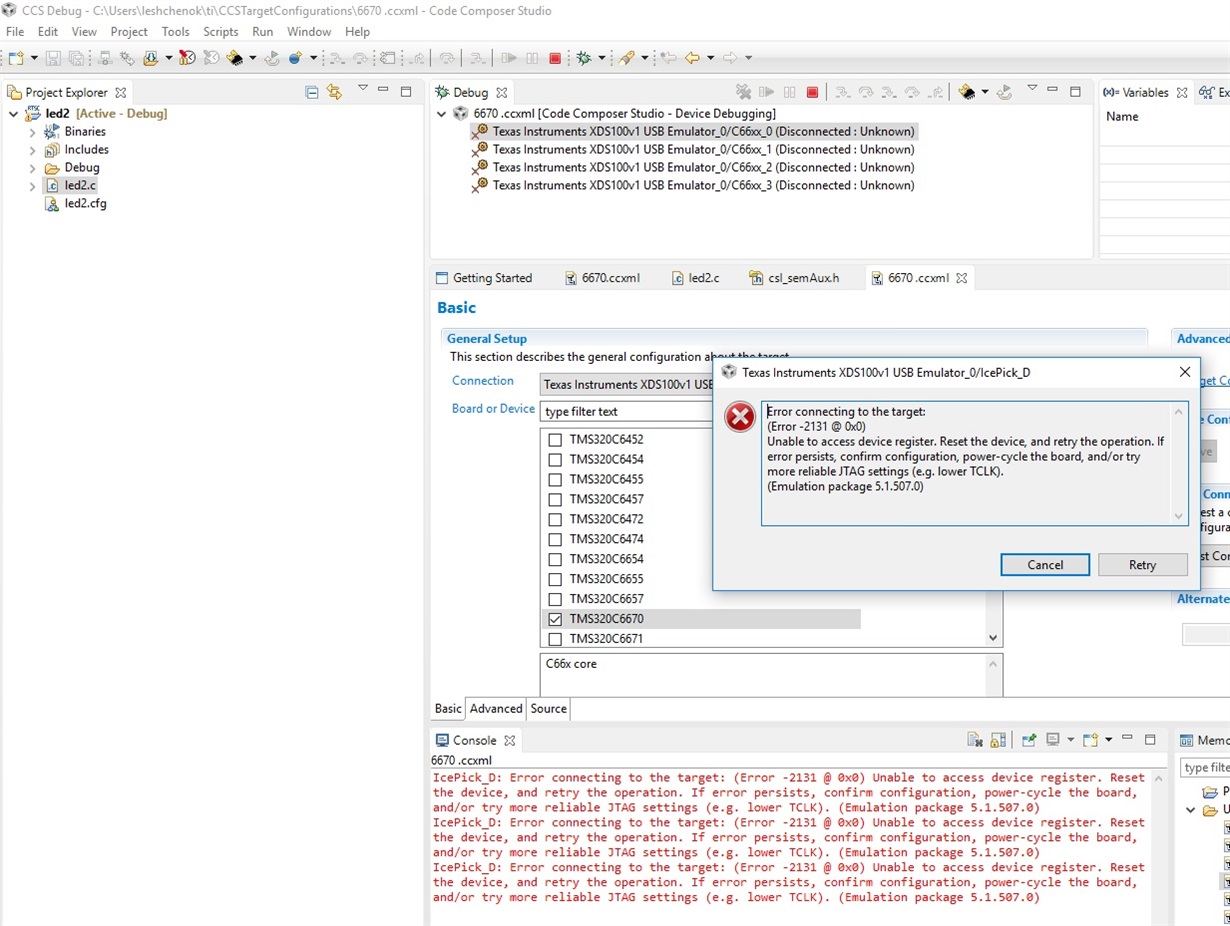The width and height of the screenshot is (1230, 926).
Task: Check the TMS320C6457 device checkbox
Action: coord(555,499)
